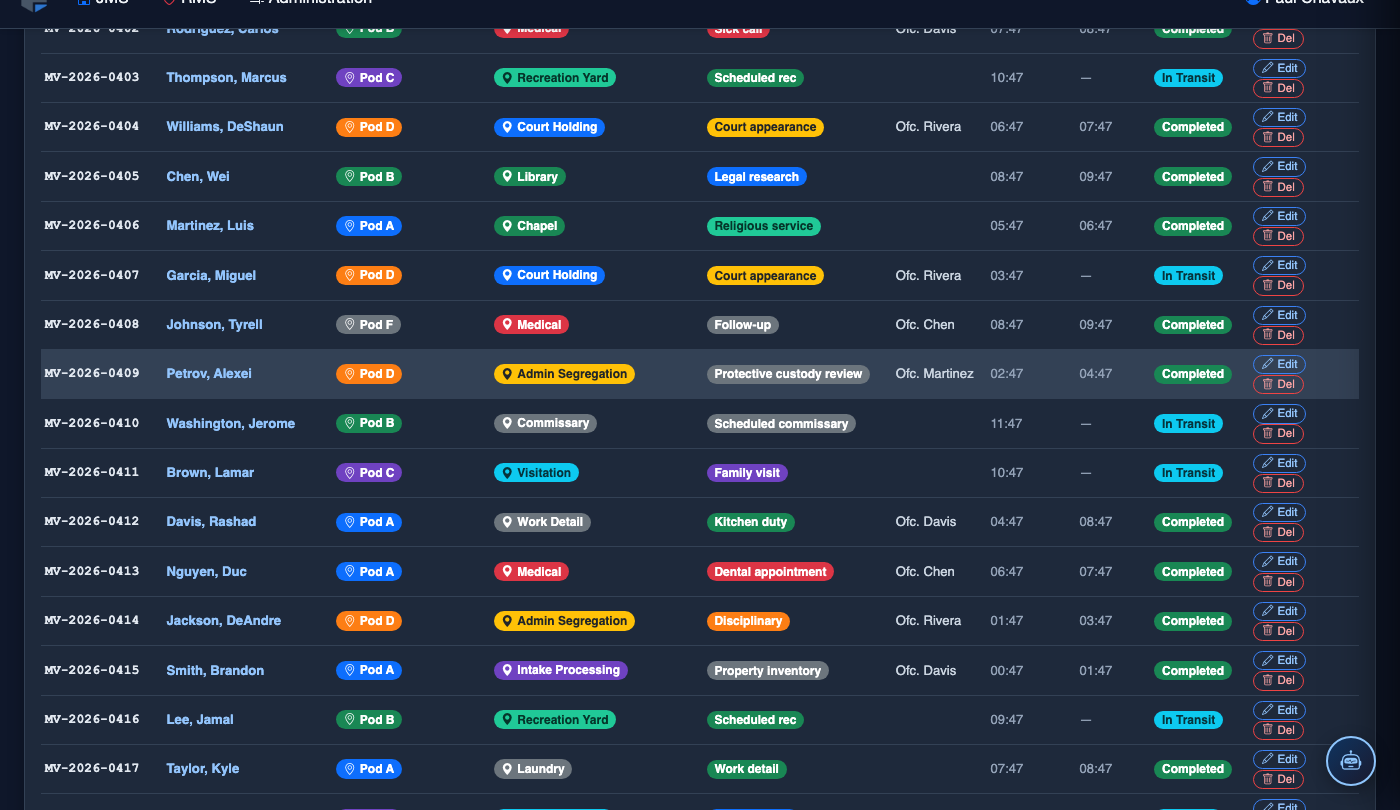Click marker icon in Johnson, Tyrell's Medical badge
This screenshot has height=810, width=1400.
[507, 325]
